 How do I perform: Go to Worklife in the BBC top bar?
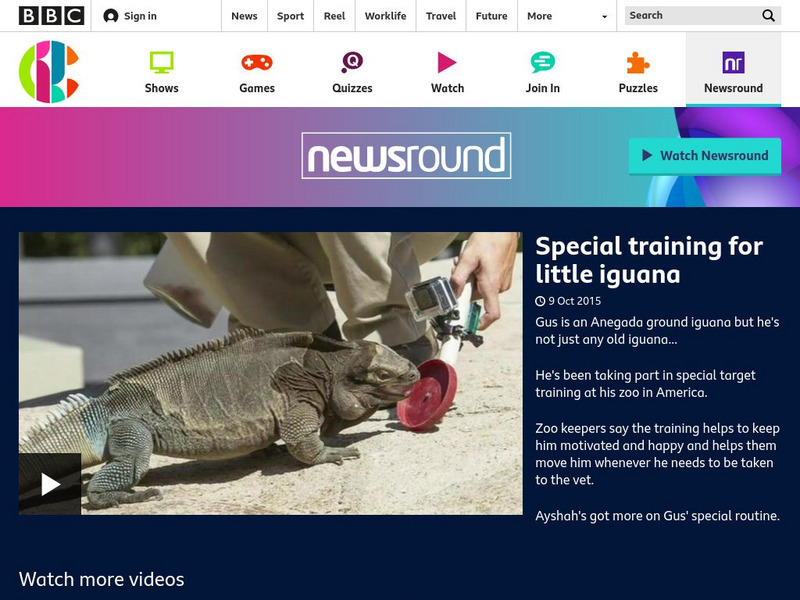coord(385,16)
